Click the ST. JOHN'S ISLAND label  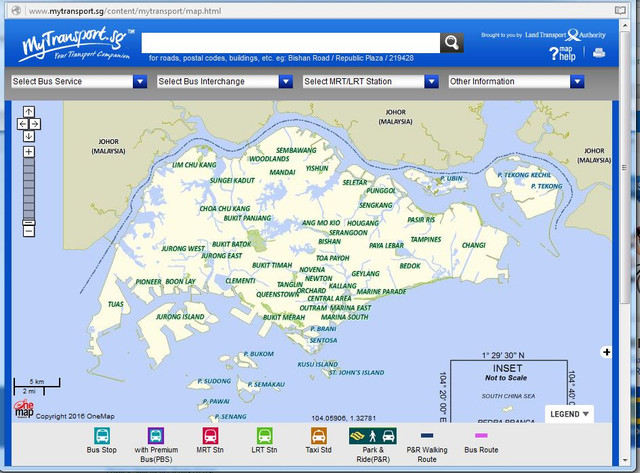(x=356, y=373)
